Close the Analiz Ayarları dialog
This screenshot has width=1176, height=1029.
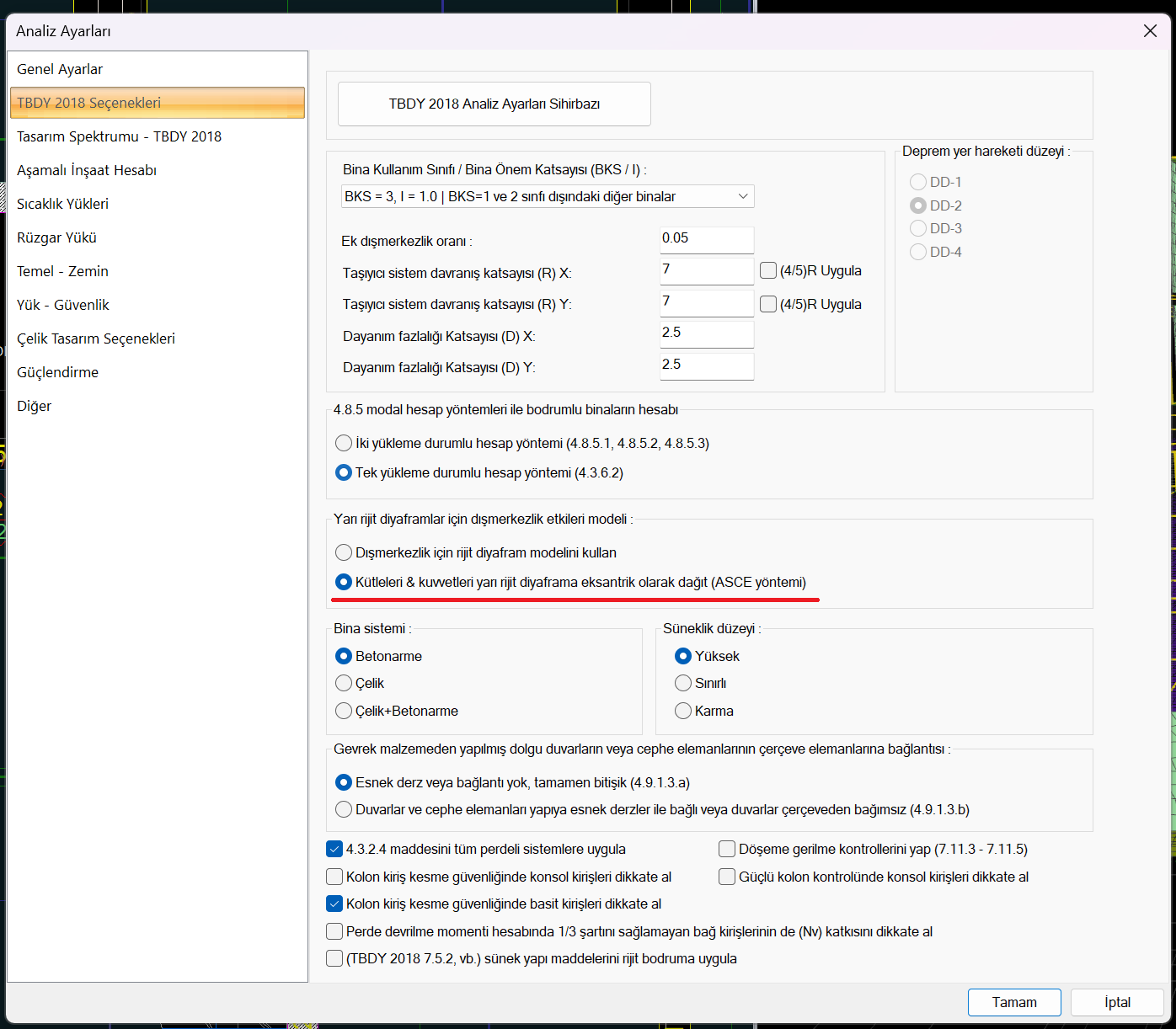click(x=1150, y=31)
